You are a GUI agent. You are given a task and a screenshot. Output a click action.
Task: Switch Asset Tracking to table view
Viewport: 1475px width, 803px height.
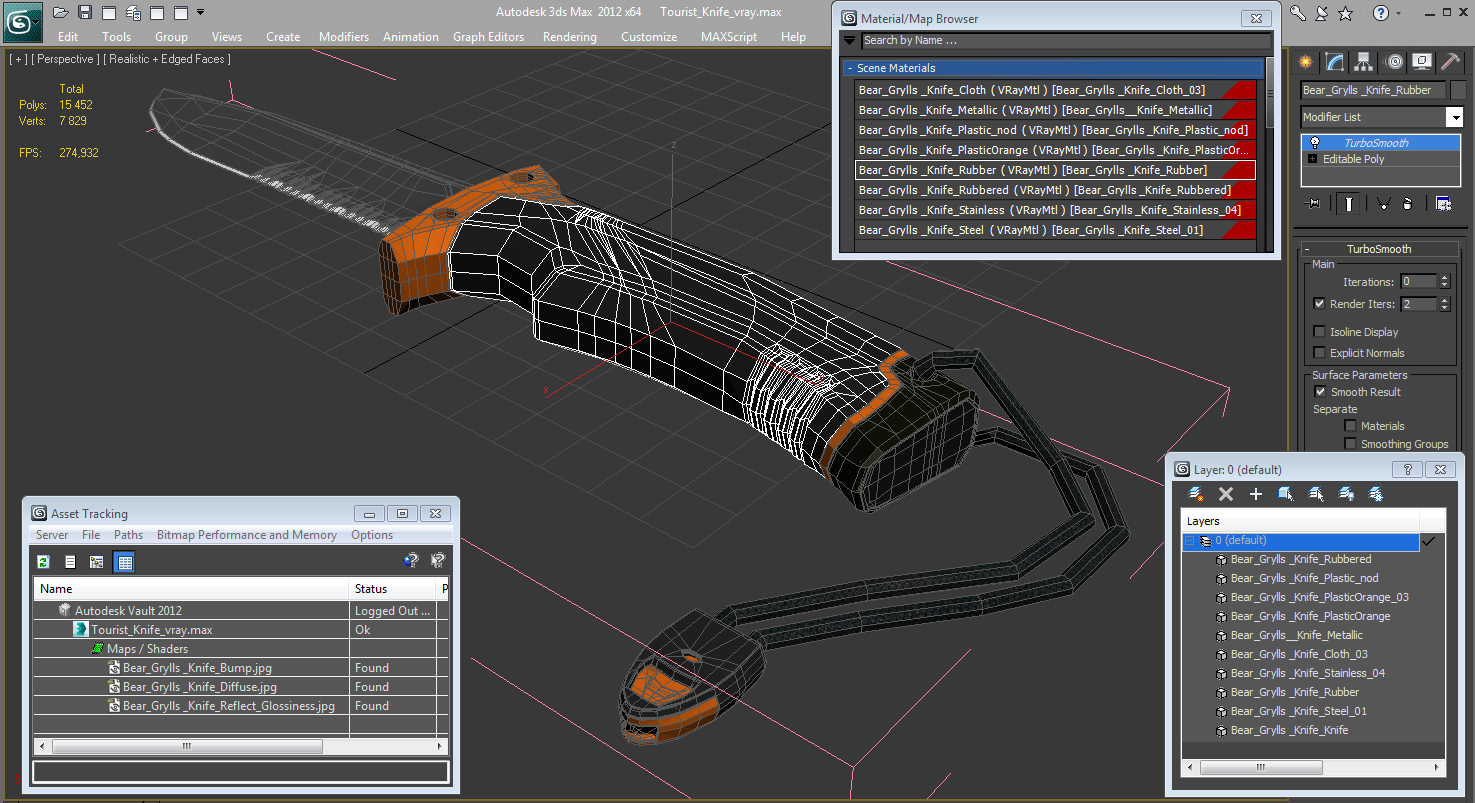pyautogui.click(x=124, y=562)
